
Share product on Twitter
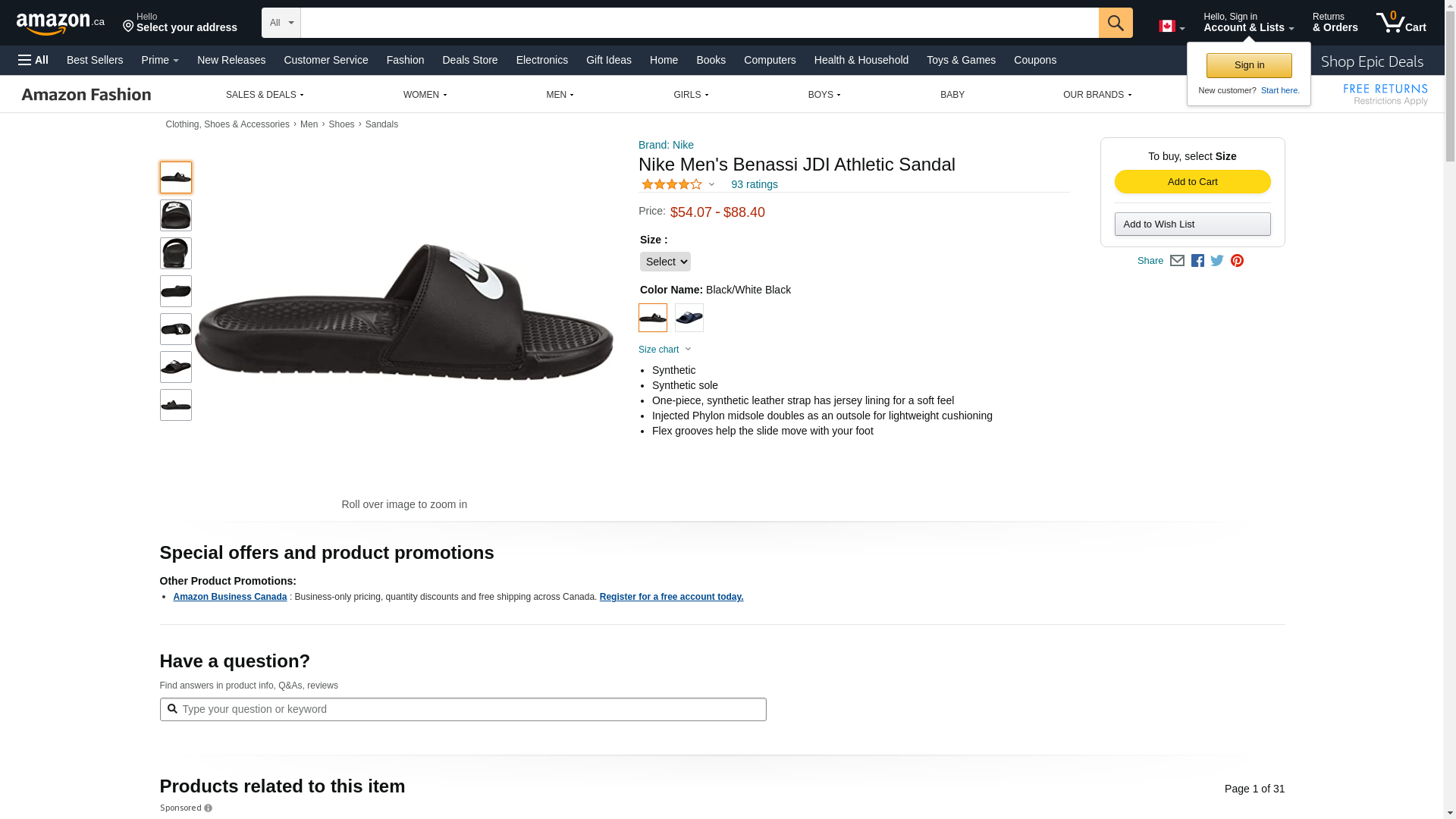[1217, 261]
